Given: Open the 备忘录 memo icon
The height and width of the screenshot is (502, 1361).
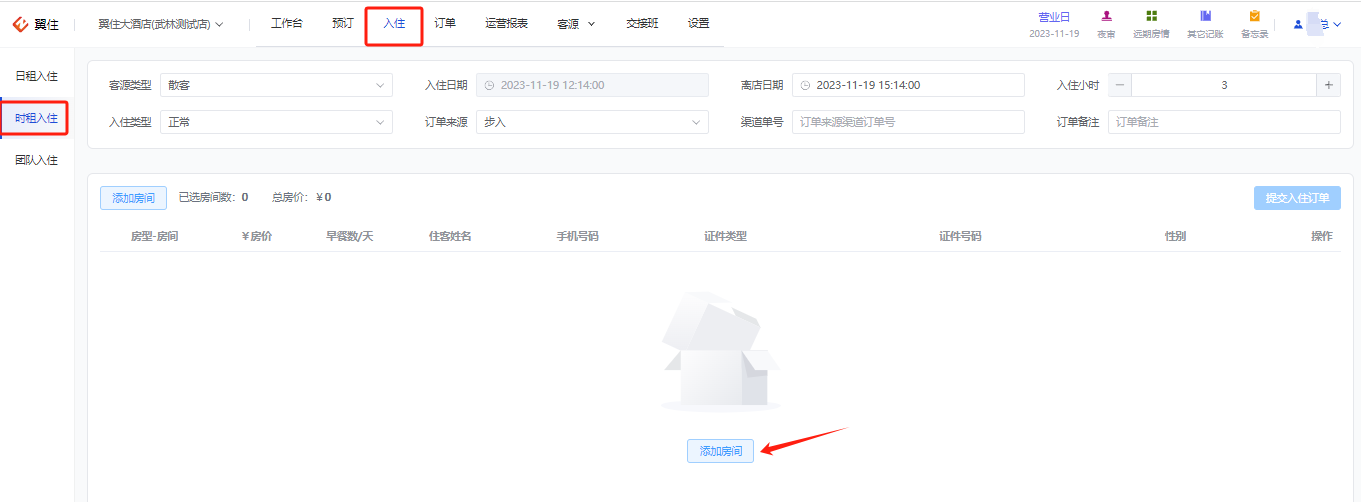Looking at the screenshot, I should 1254,17.
